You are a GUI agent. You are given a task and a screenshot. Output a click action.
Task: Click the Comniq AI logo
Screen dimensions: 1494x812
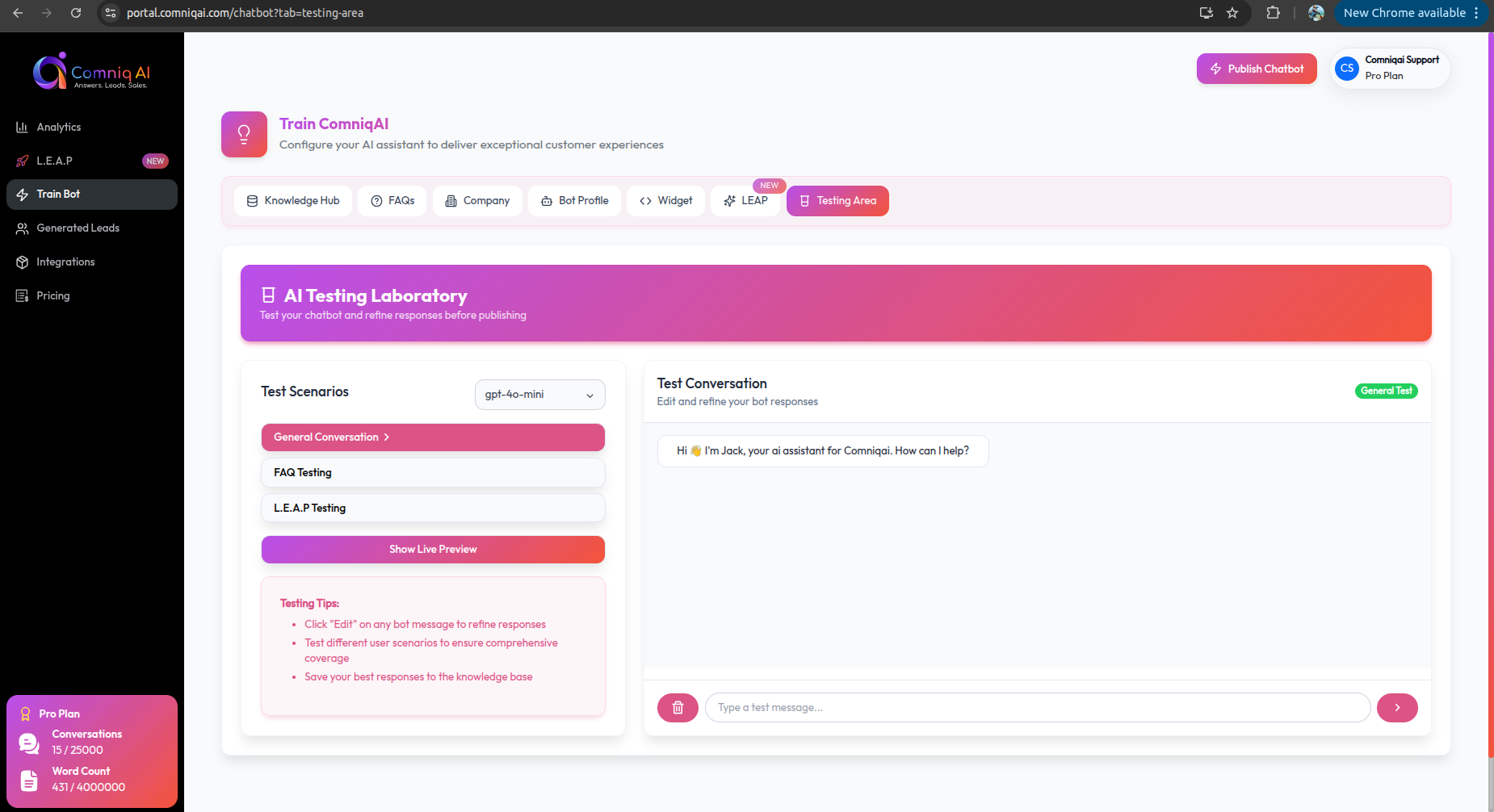[x=91, y=71]
